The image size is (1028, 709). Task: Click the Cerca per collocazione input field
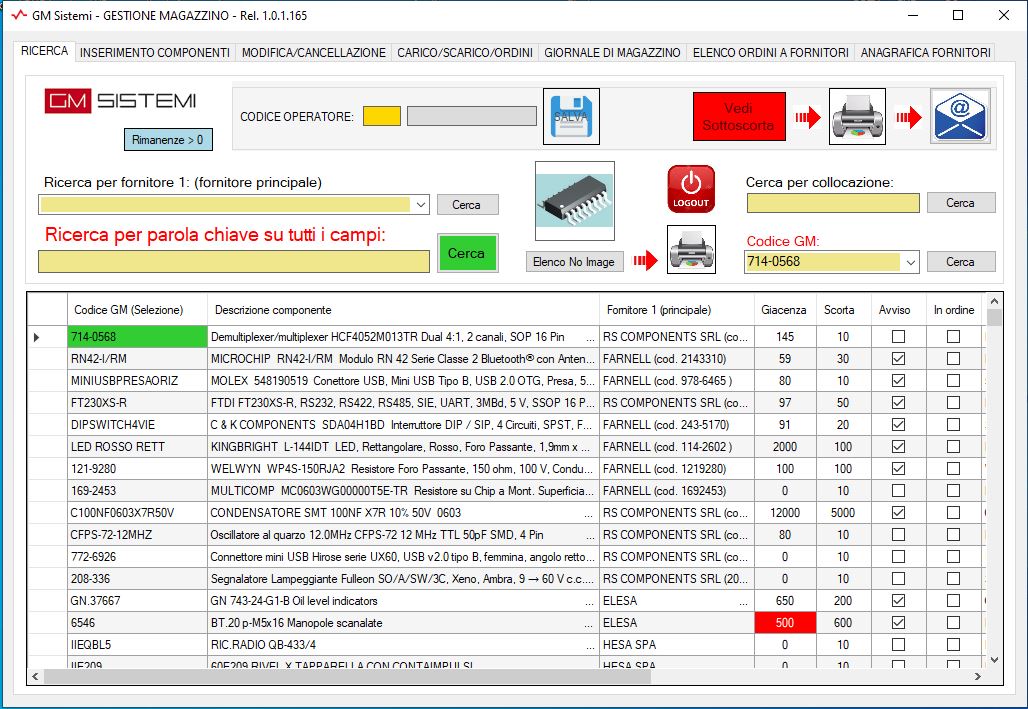pyautogui.click(x=833, y=203)
